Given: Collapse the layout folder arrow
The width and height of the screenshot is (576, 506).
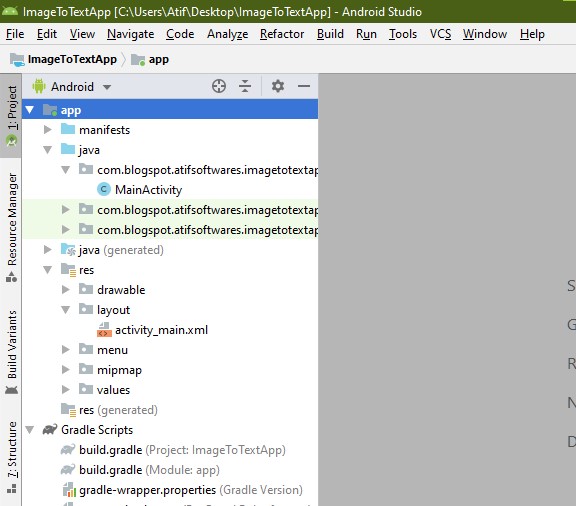Looking at the screenshot, I should (66, 310).
